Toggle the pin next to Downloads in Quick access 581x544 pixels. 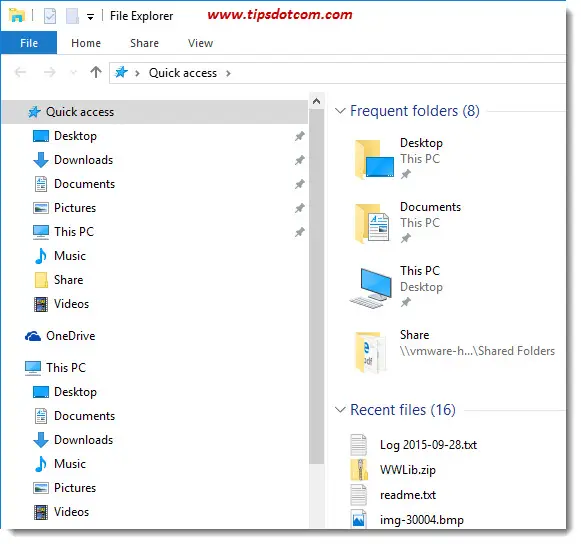click(x=299, y=160)
